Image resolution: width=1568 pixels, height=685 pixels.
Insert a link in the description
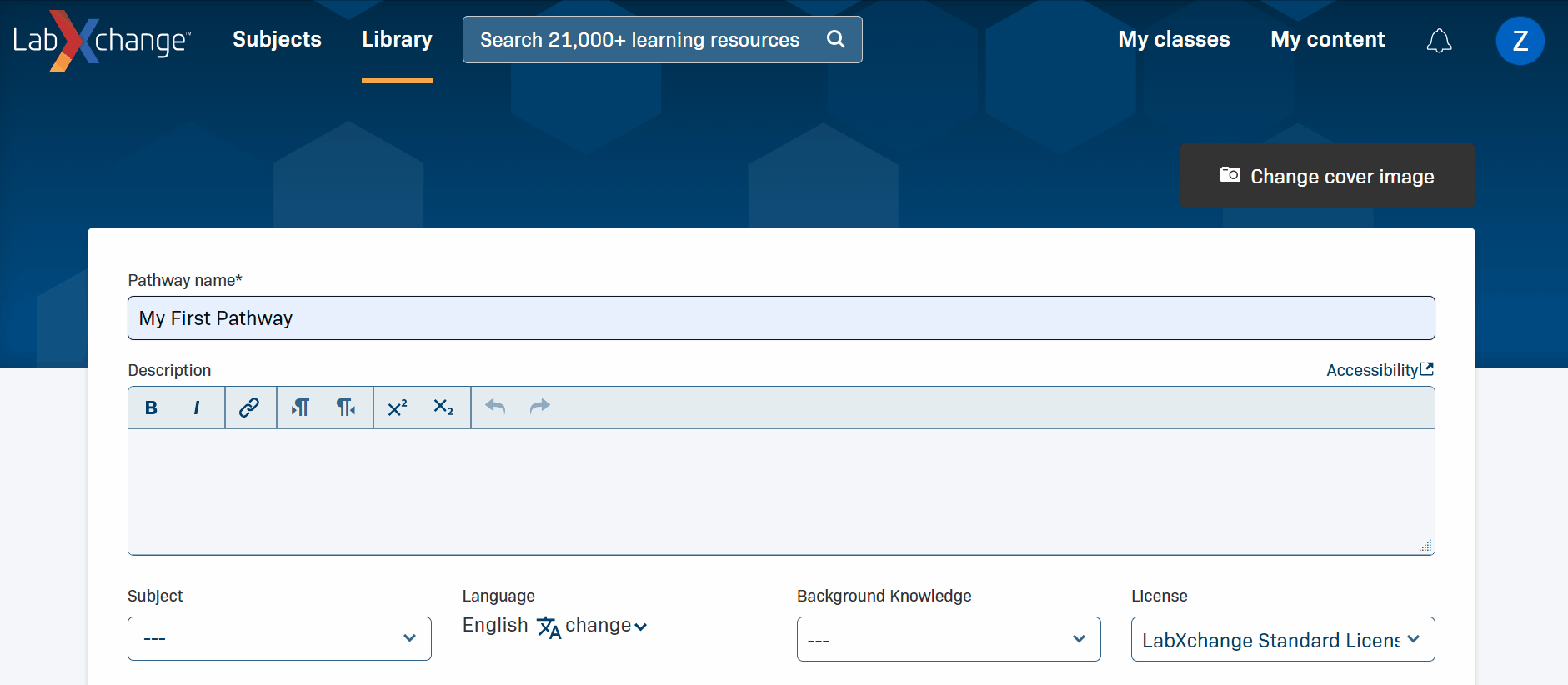tap(249, 407)
